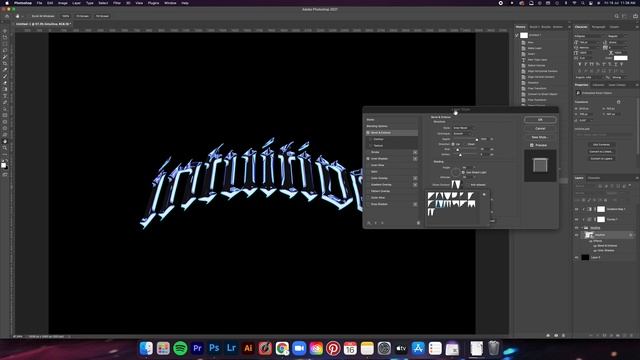Hide the Layer 0 layer

[577, 258]
